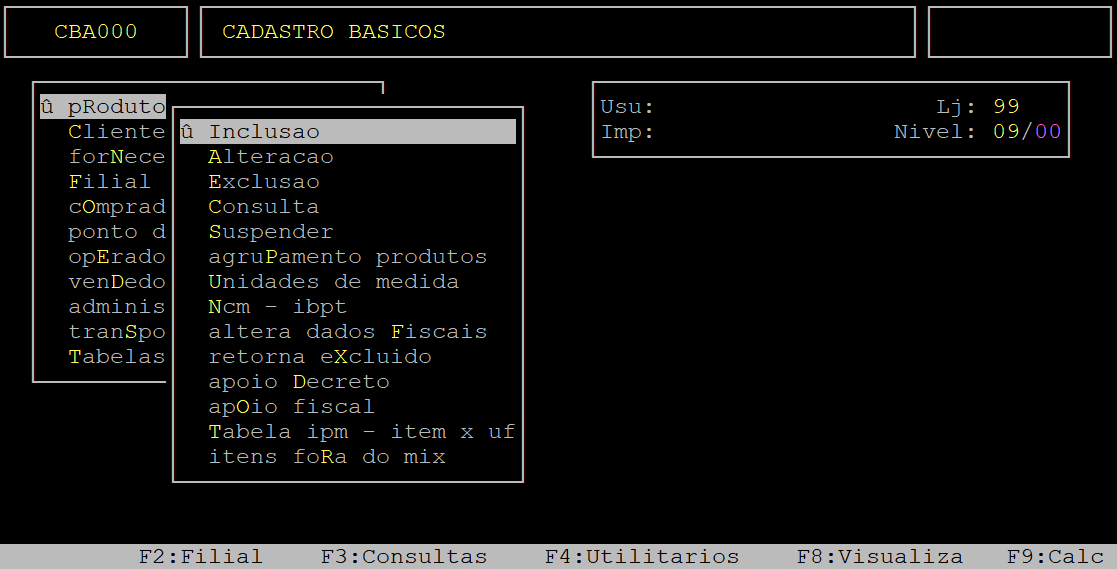Click Tabela ipm - item x uf

click(x=361, y=432)
